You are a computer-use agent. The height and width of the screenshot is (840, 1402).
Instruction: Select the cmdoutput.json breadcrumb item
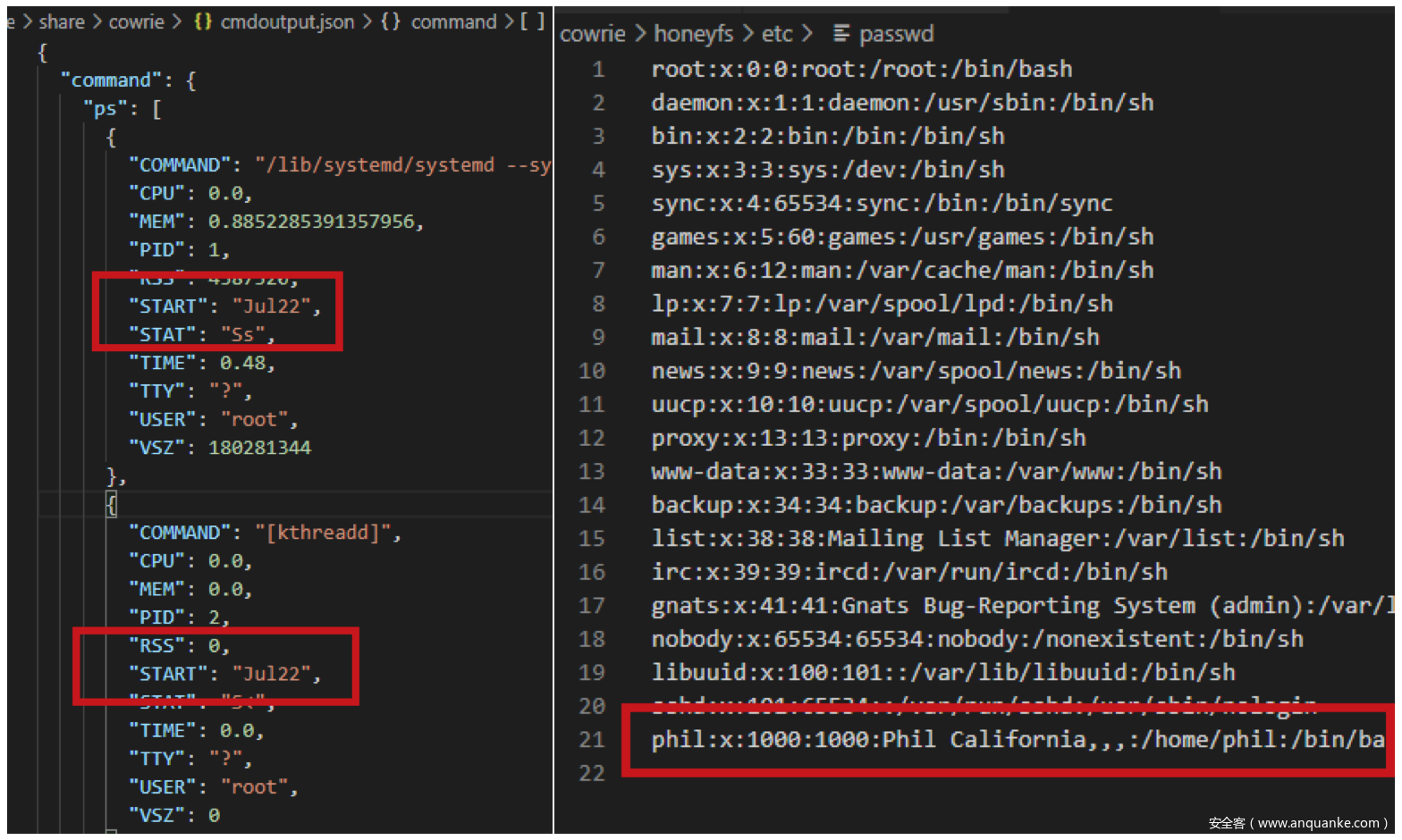click(287, 22)
